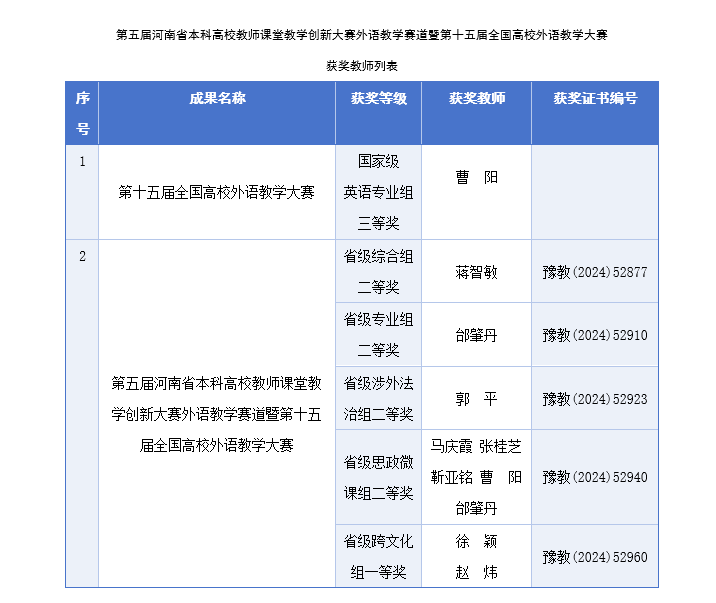Viewport: 716px width, 603px height.
Task: Click row 1 cell 第十五届全国高校外语教学大赛
Action: coord(217,192)
